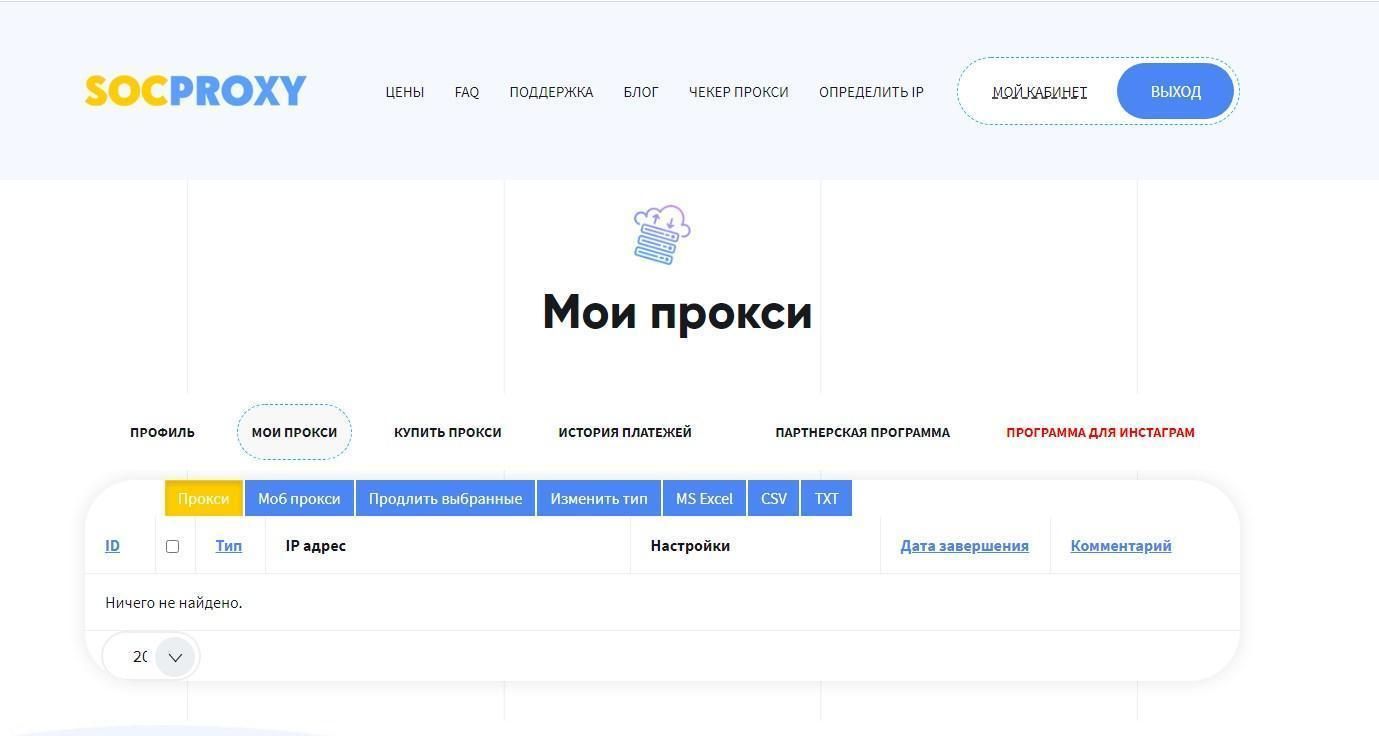The height and width of the screenshot is (736, 1379).
Task: Open ПРОГРАММА ДЛЯ ИНСТАГРАМ link
Action: pos(1100,432)
